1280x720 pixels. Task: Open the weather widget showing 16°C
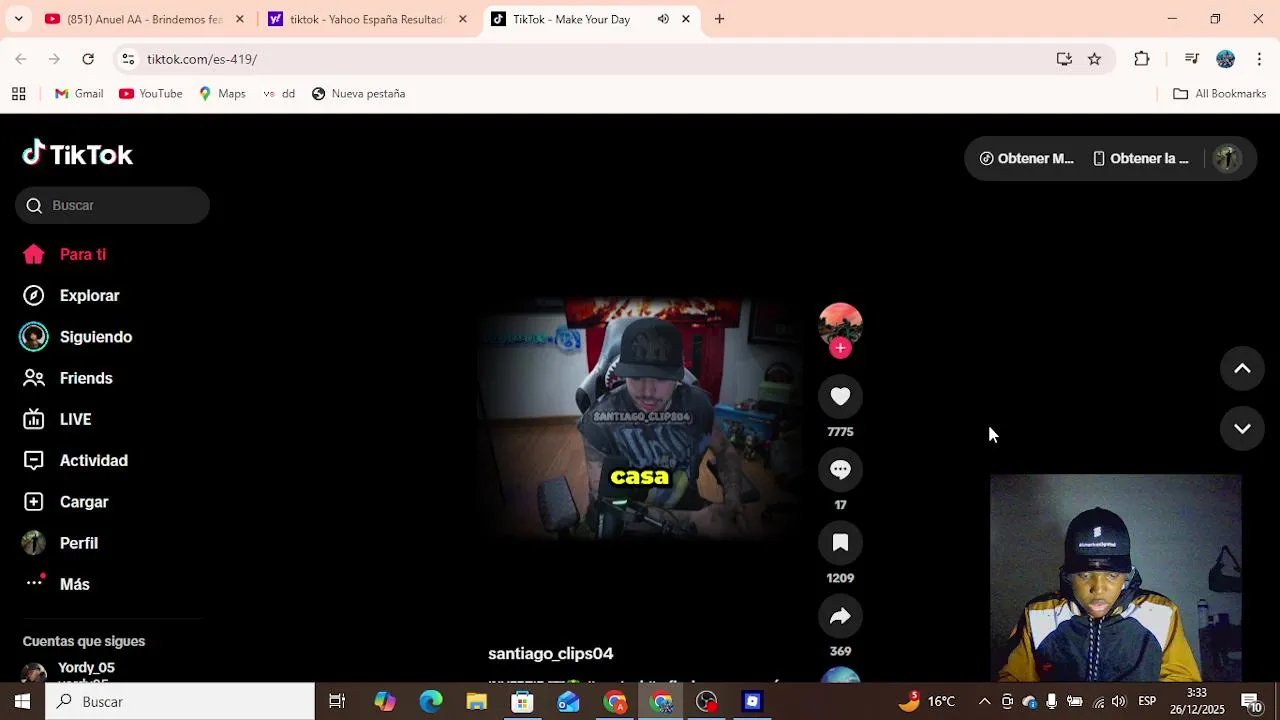coord(927,701)
